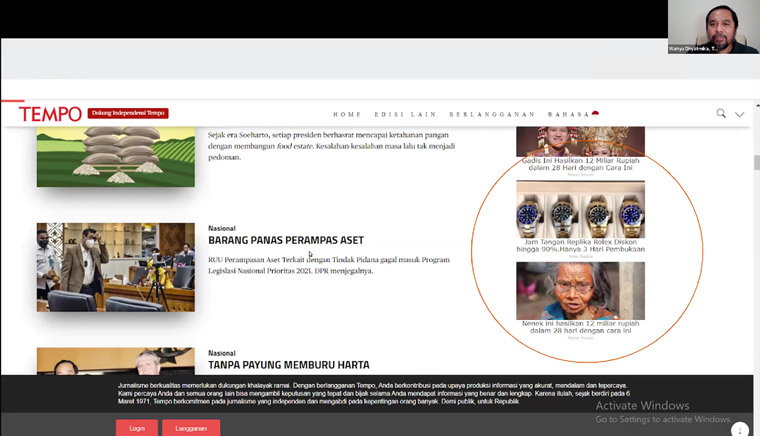This screenshot has width=760, height=436.
Task: Click the TEMPO logo
Action: click(x=50, y=114)
